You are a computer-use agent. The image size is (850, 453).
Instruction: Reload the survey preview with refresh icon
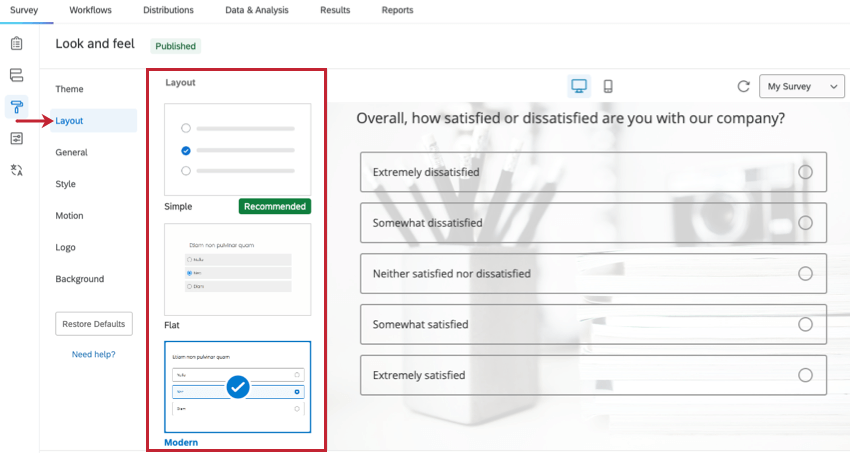pos(743,86)
